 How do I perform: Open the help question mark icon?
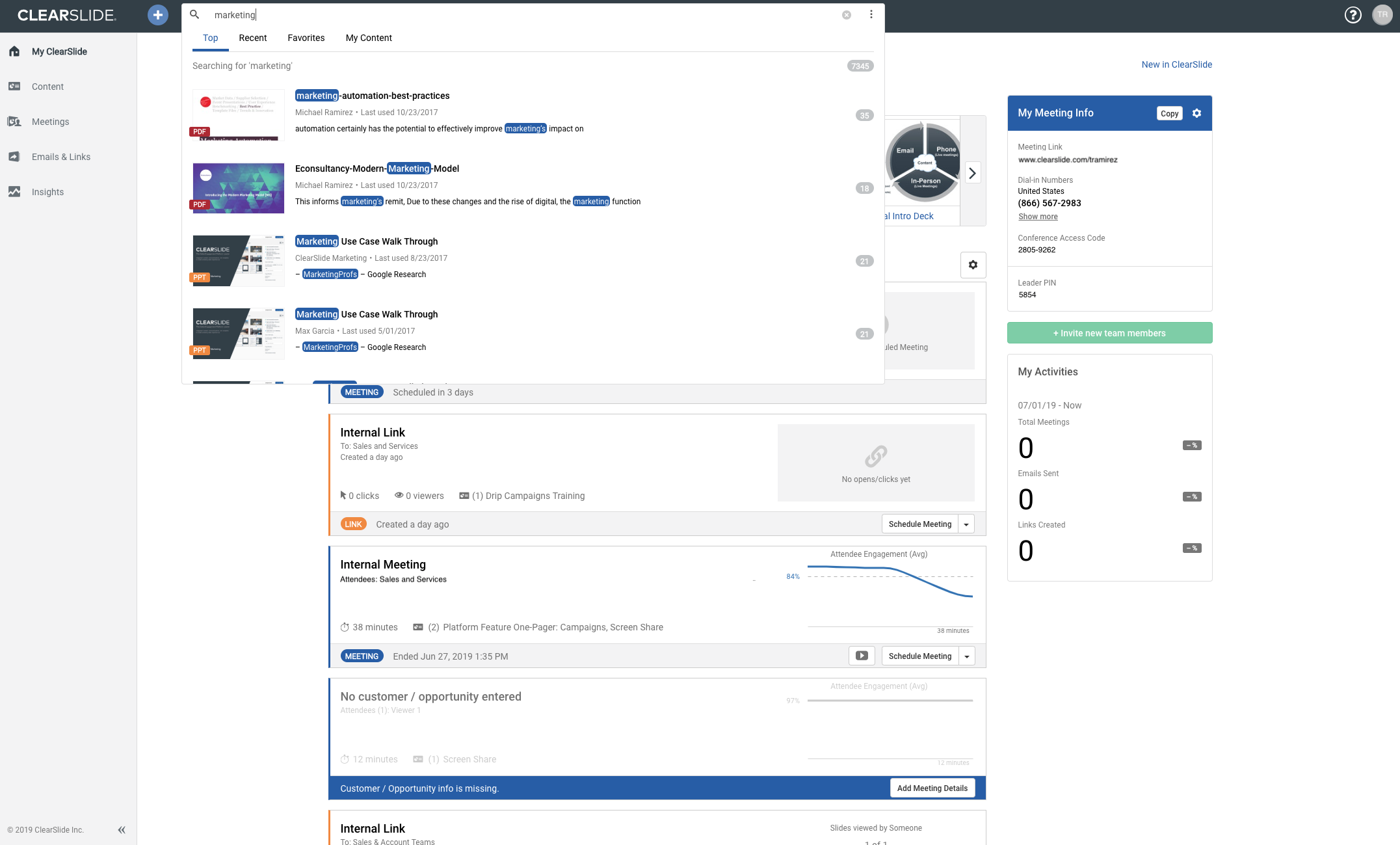pos(1353,15)
